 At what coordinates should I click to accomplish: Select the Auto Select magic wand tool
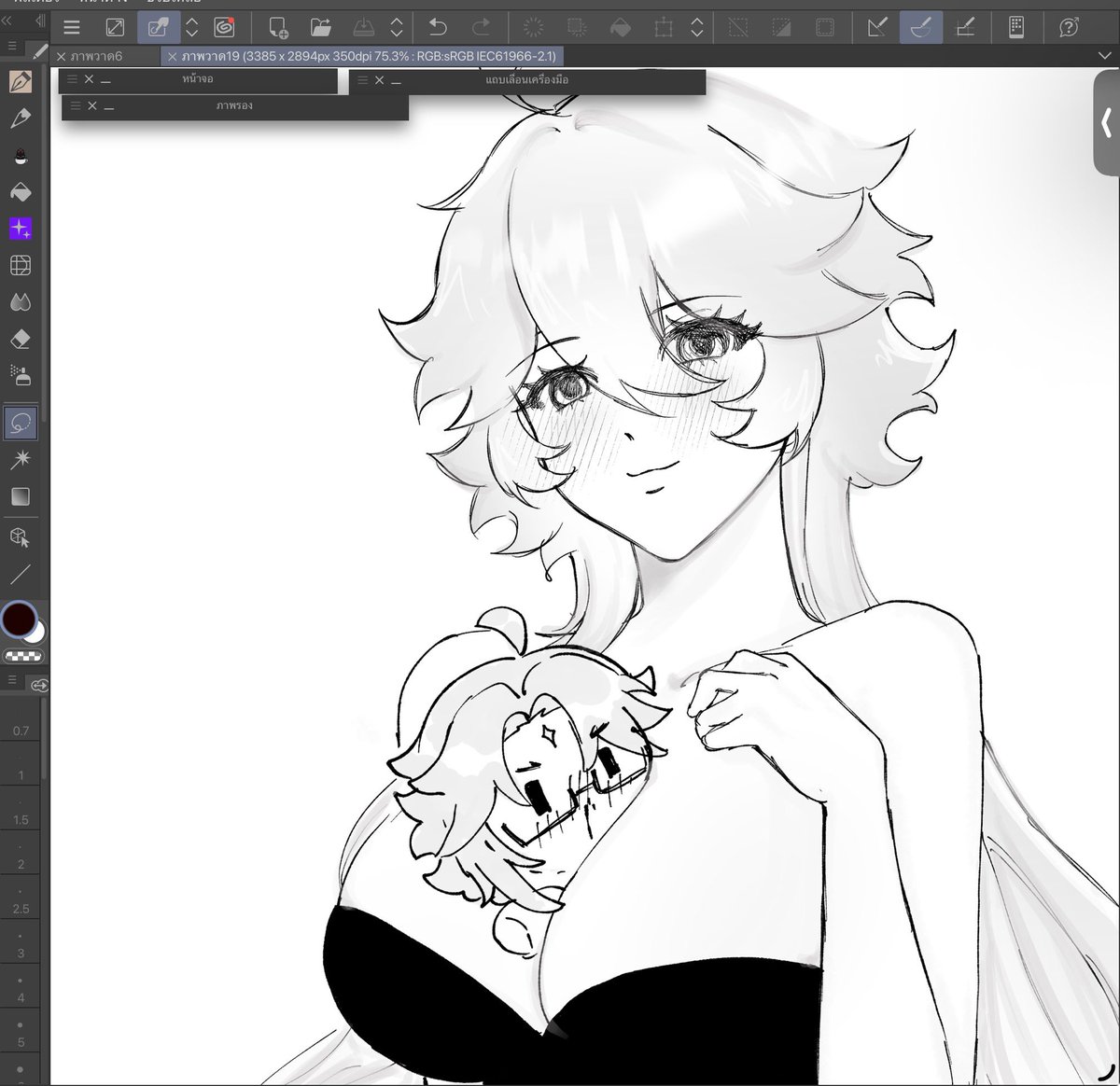(21, 459)
